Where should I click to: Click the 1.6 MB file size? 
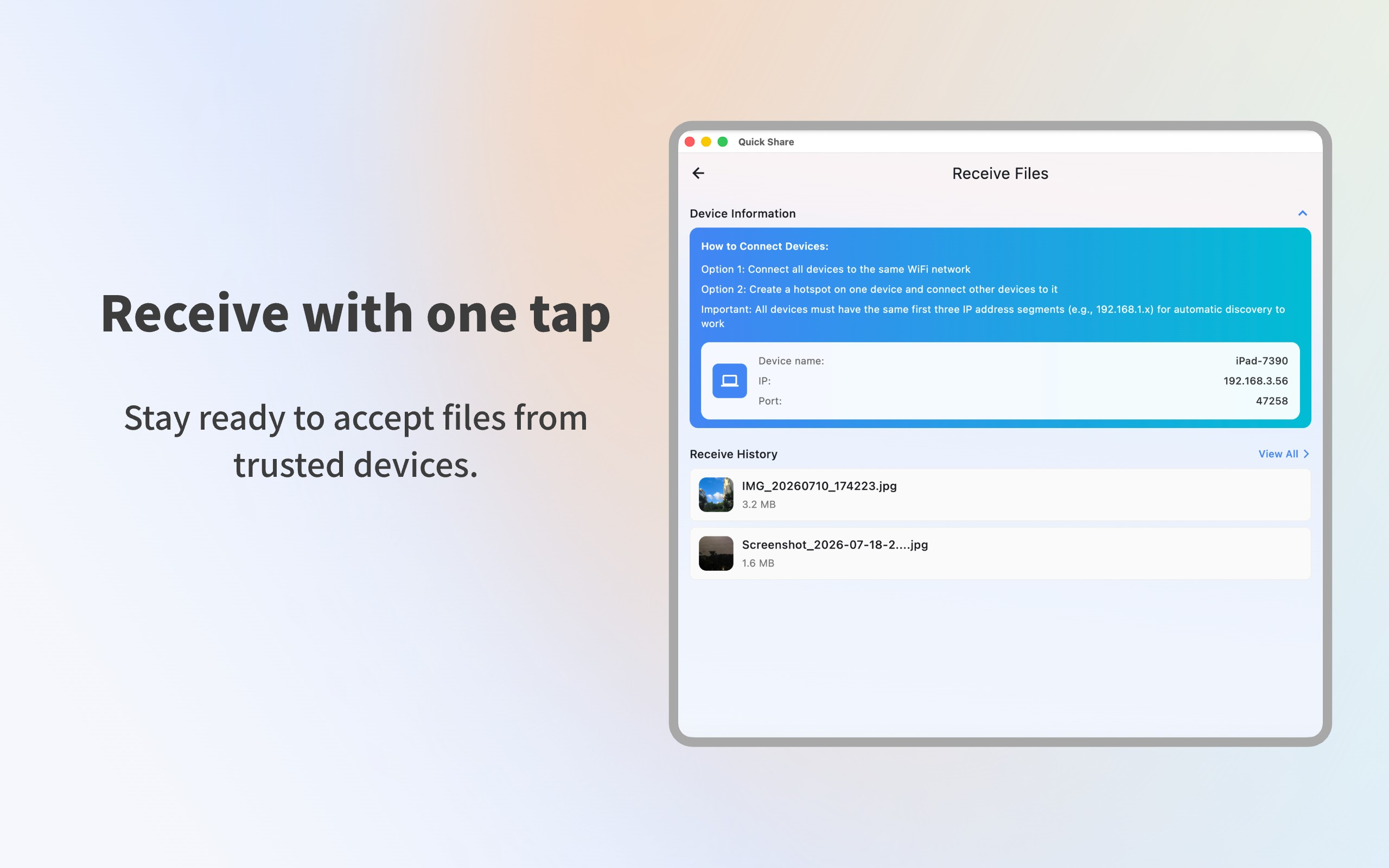757,563
